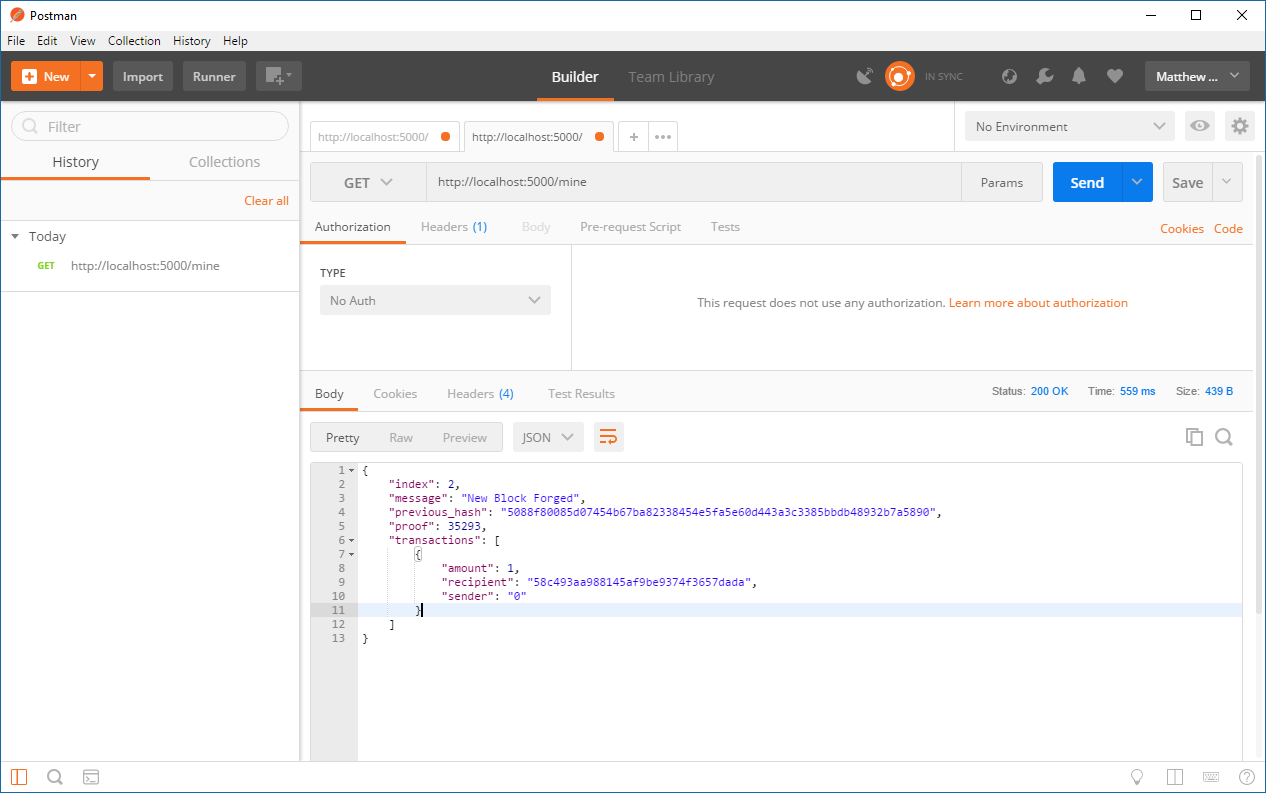Select the response Body tab
The height and width of the screenshot is (793, 1266).
(329, 394)
